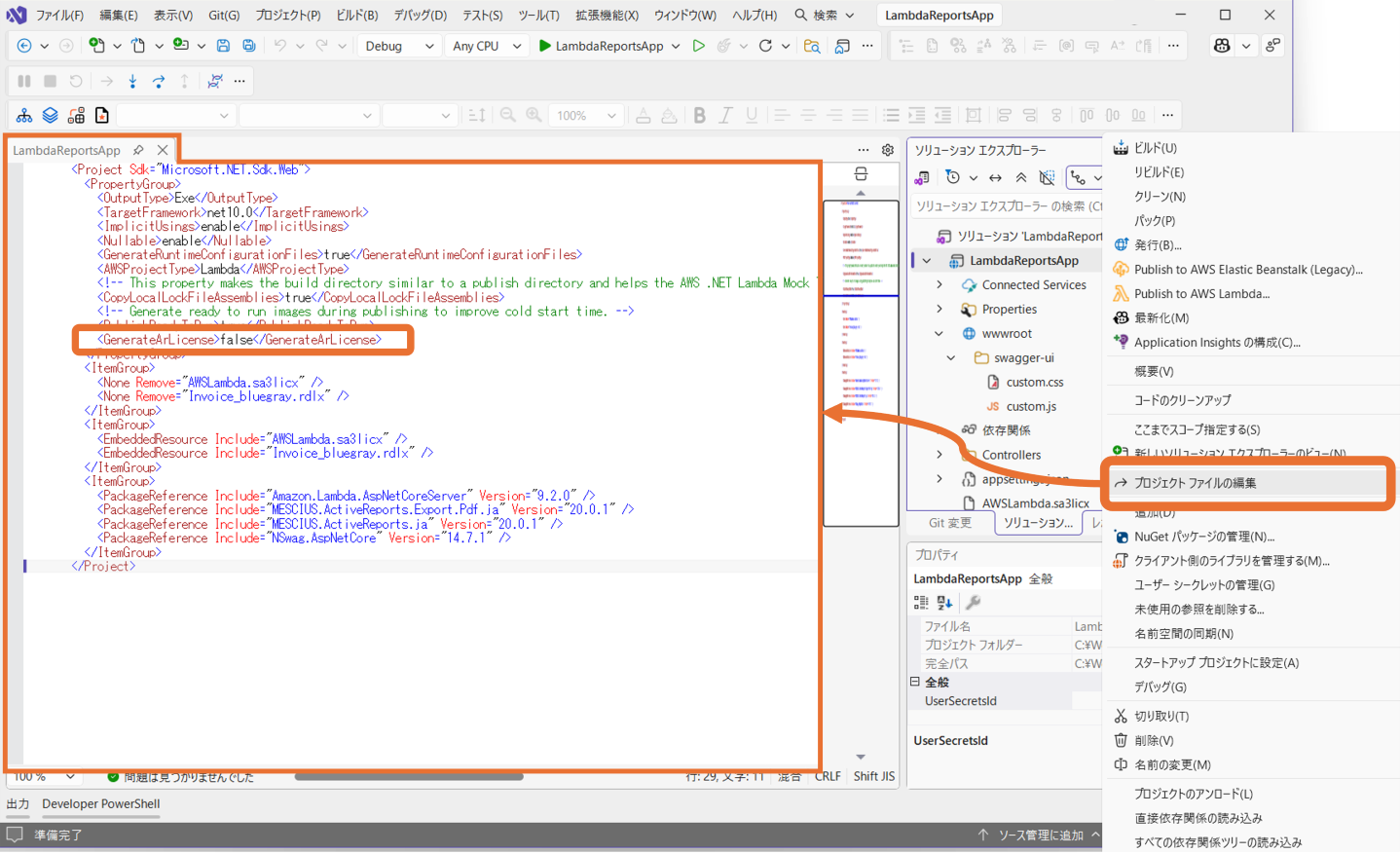
Task: Click the Find in Files toolbar icon
Action: (812, 46)
